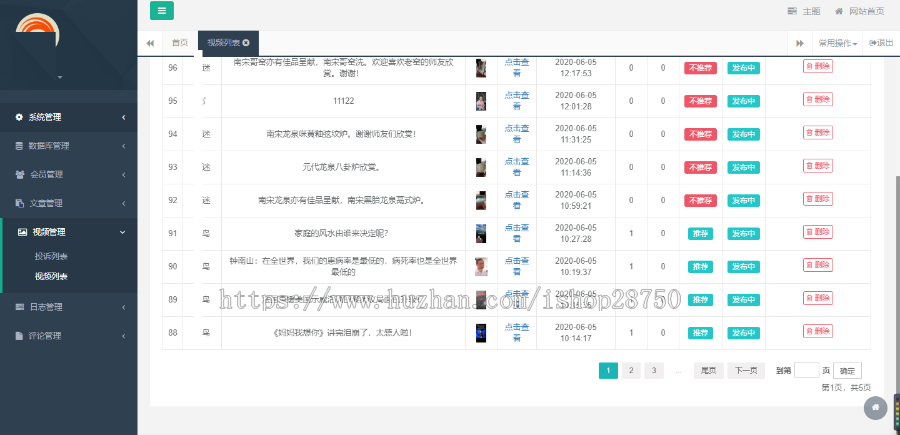Toggle 推荐 status in row 88

point(700,333)
